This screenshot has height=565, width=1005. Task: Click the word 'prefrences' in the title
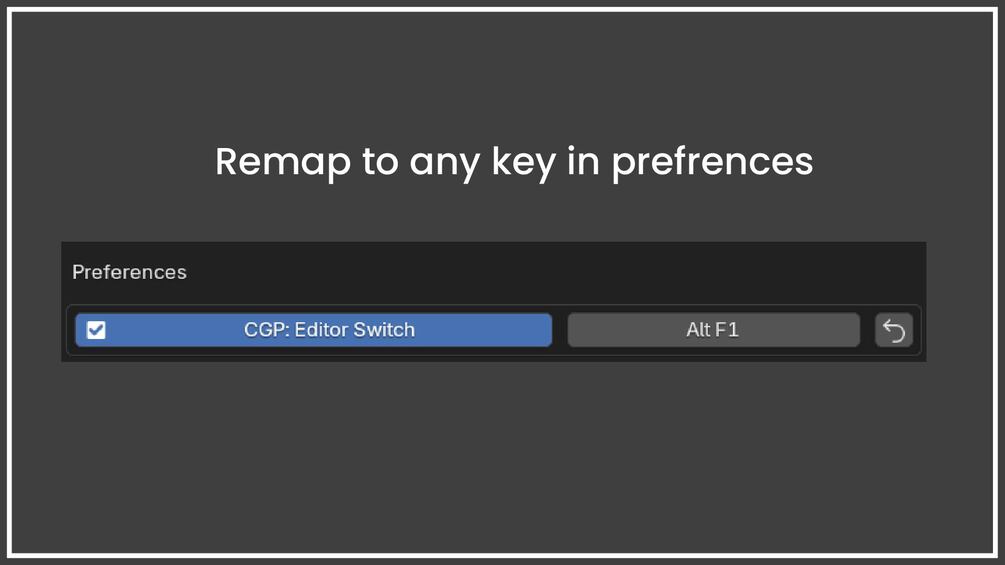(x=712, y=161)
